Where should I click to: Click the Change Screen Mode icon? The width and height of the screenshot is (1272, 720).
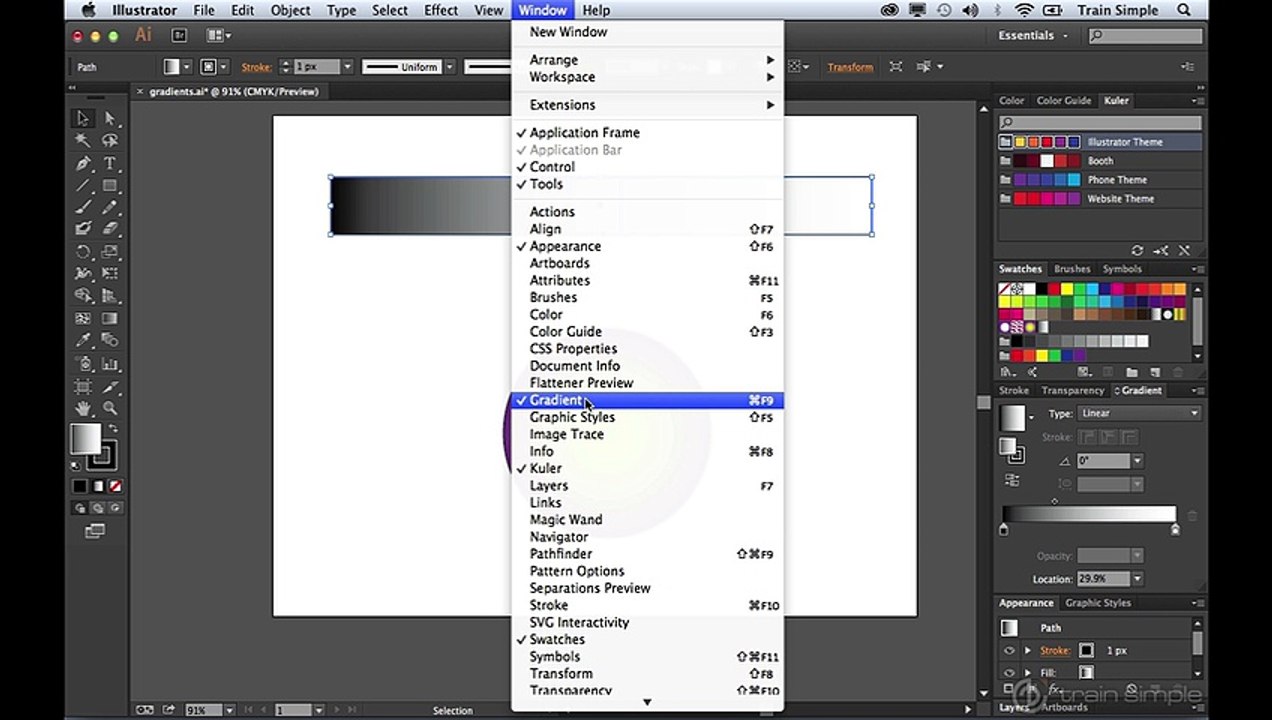tap(95, 532)
